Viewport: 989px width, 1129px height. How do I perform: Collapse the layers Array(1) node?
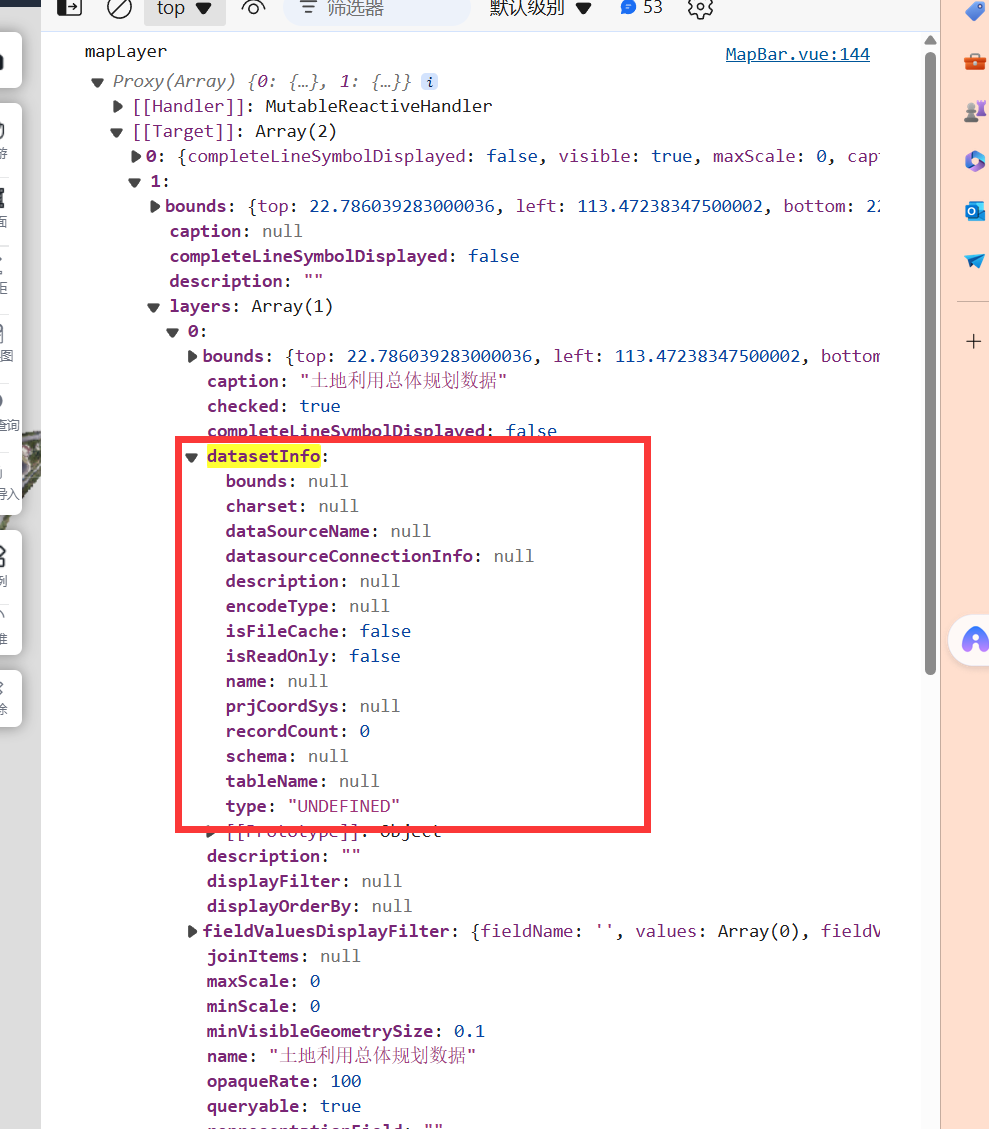coord(154,307)
